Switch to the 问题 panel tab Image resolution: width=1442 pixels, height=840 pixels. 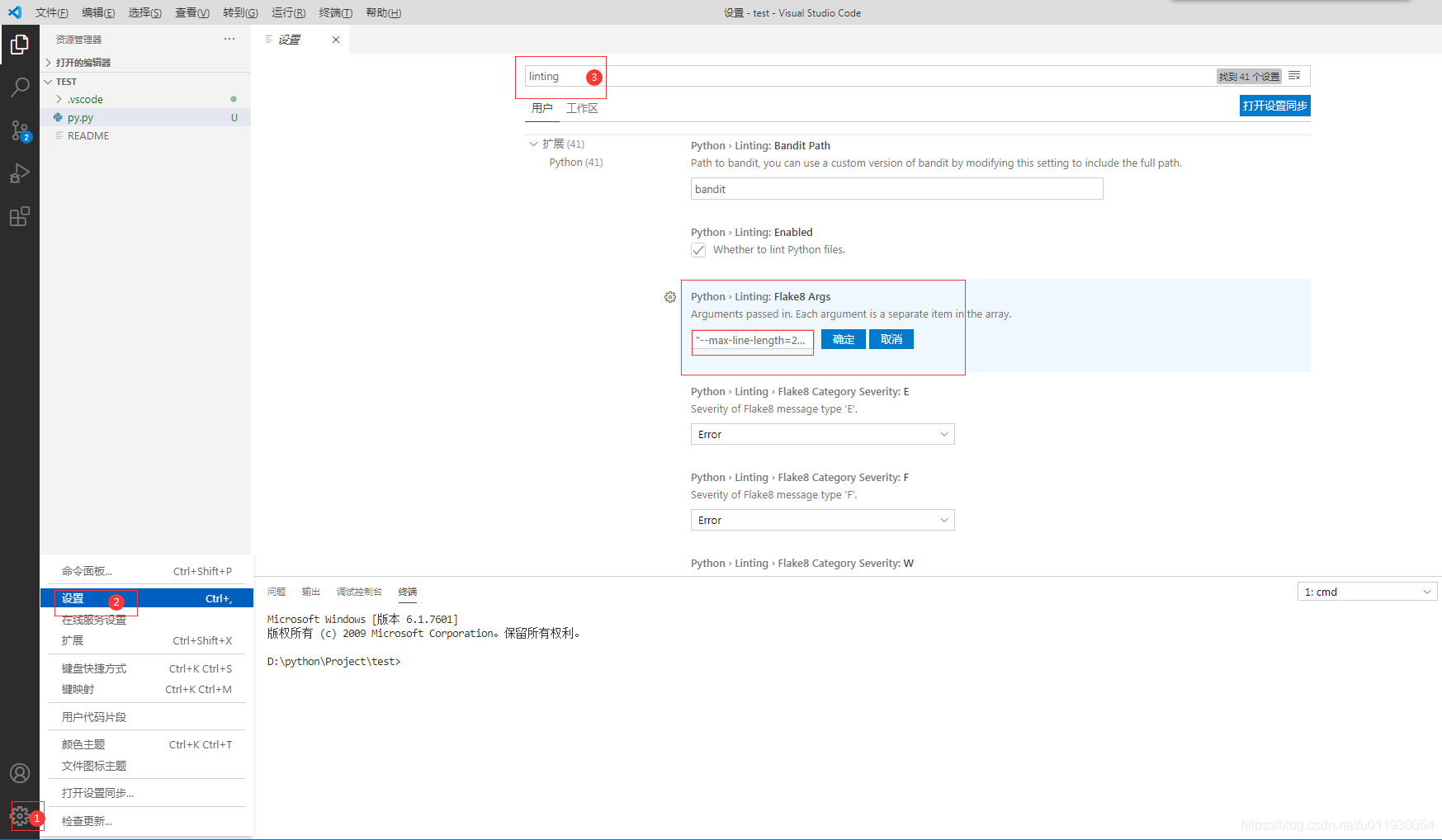coord(277,592)
